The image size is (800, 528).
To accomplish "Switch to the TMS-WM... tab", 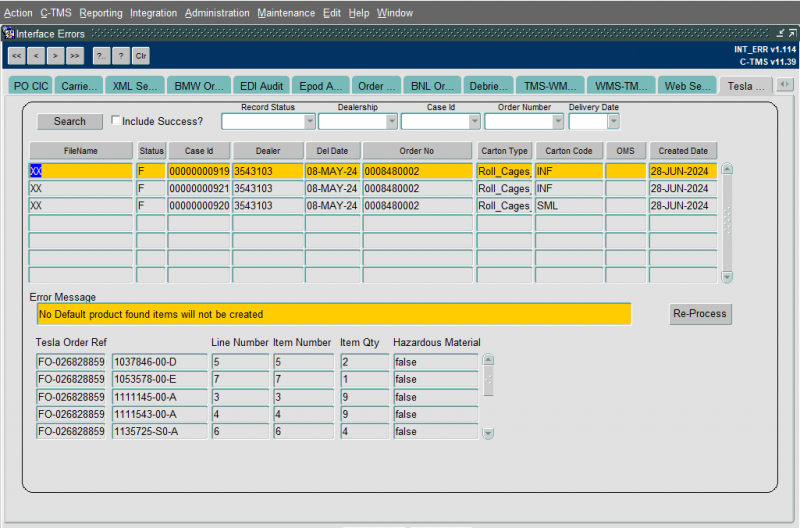I will 550,86.
